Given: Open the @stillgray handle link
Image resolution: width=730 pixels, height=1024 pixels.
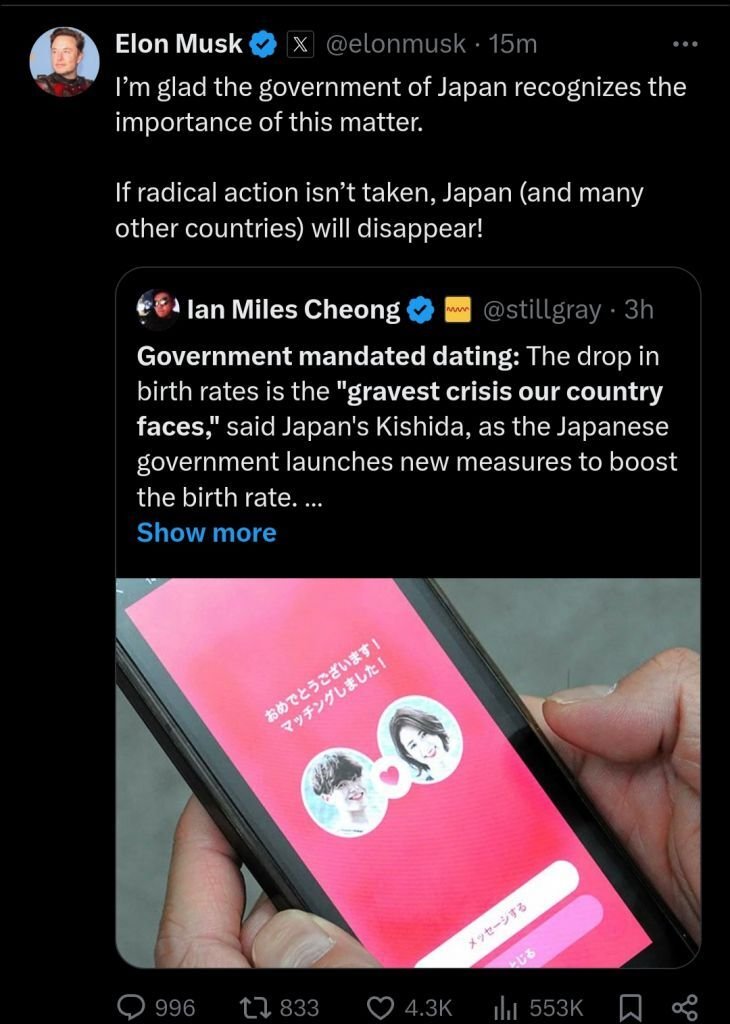Looking at the screenshot, I should [541, 310].
